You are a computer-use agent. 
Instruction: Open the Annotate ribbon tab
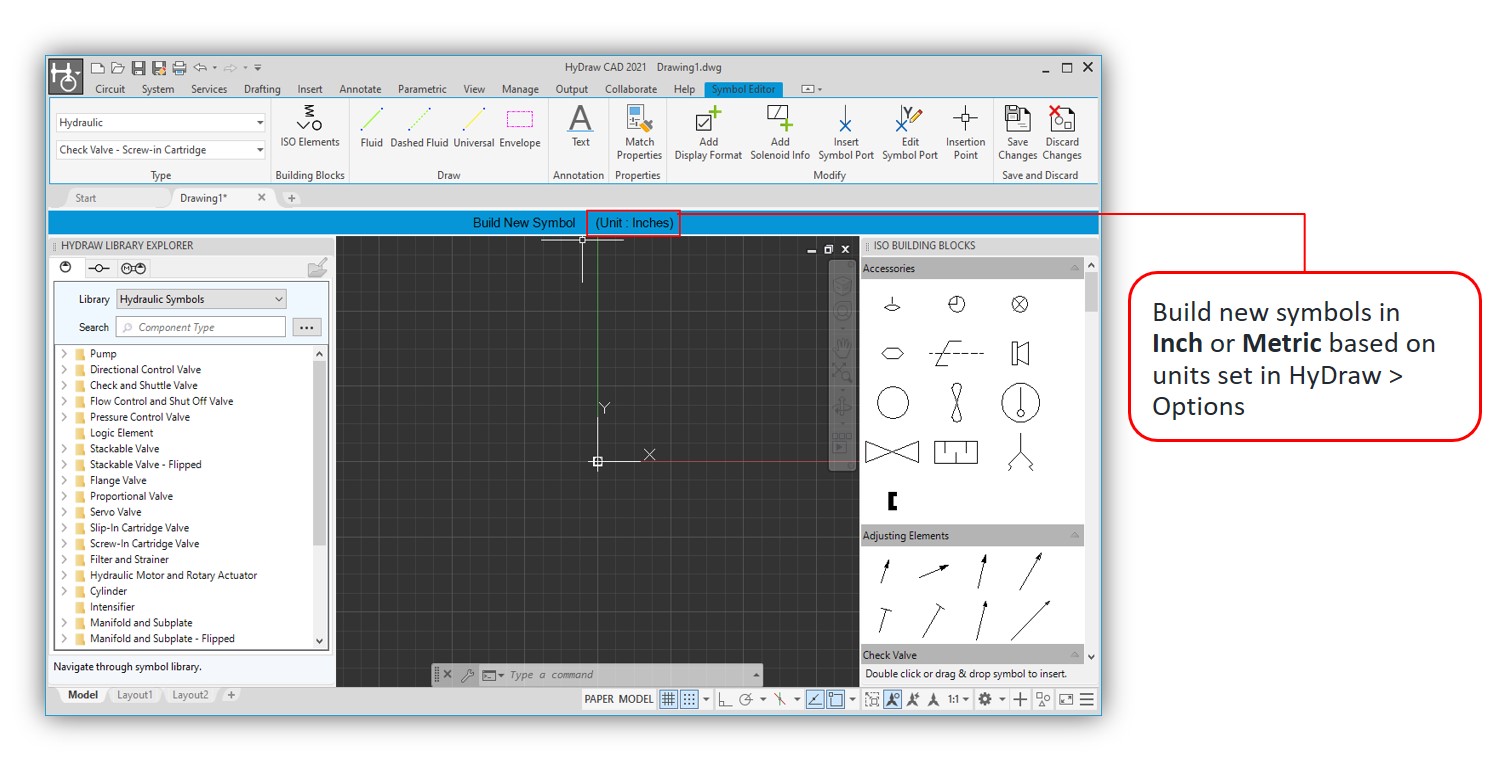pyautogui.click(x=360, y=89)
